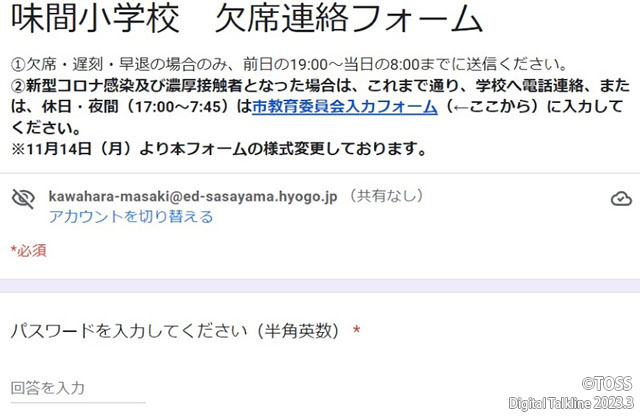Viewport: 640px width, 418px height.
Task: Click the cloud saved-status icon
Action: (621, 199)
